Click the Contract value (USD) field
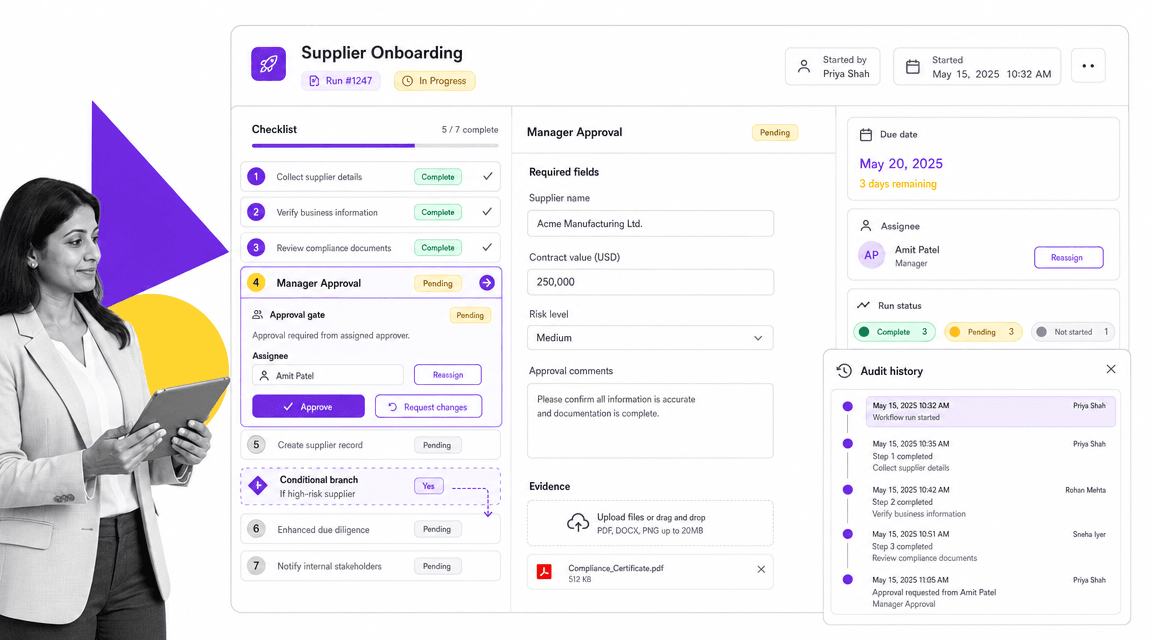1152x640 pixels. click(x=650, y=282)
